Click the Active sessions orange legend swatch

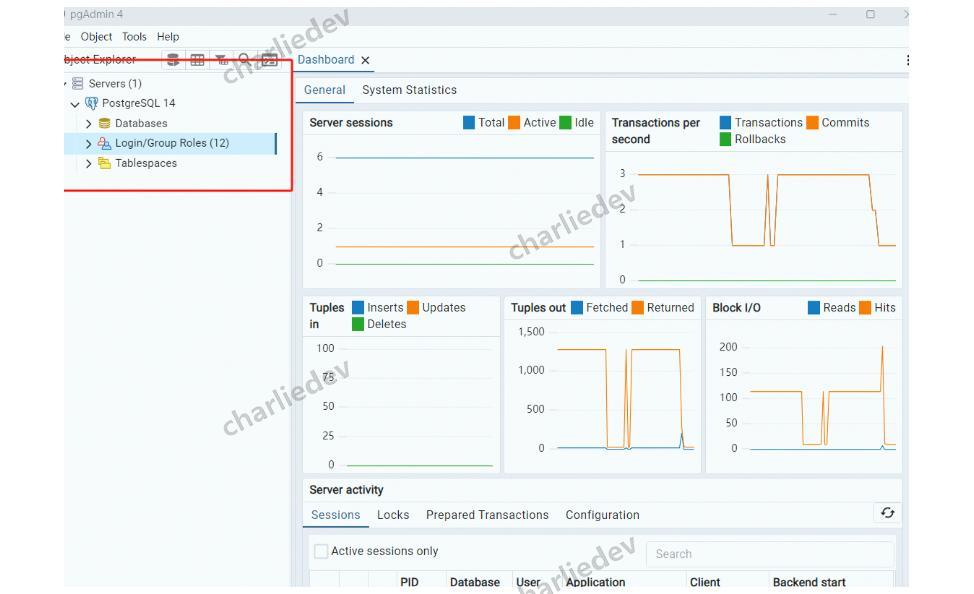(514, 122)
